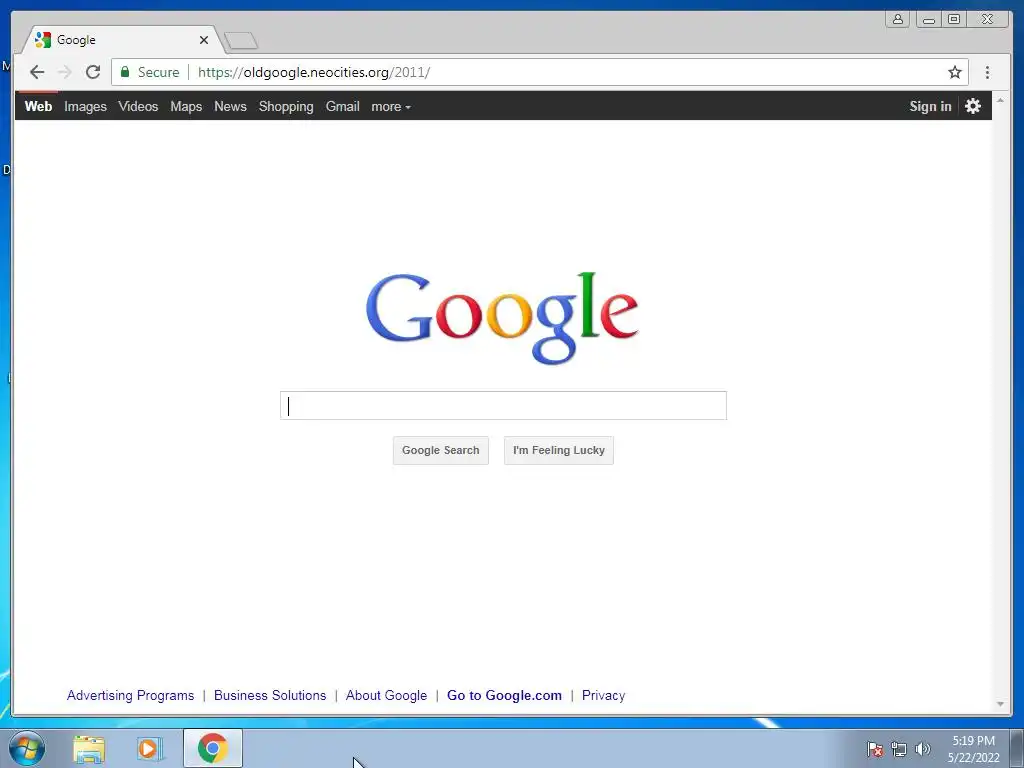Open Chrome's three-dot menu
Viewport: 1024px width, 768px height.
tap(987, 72)
